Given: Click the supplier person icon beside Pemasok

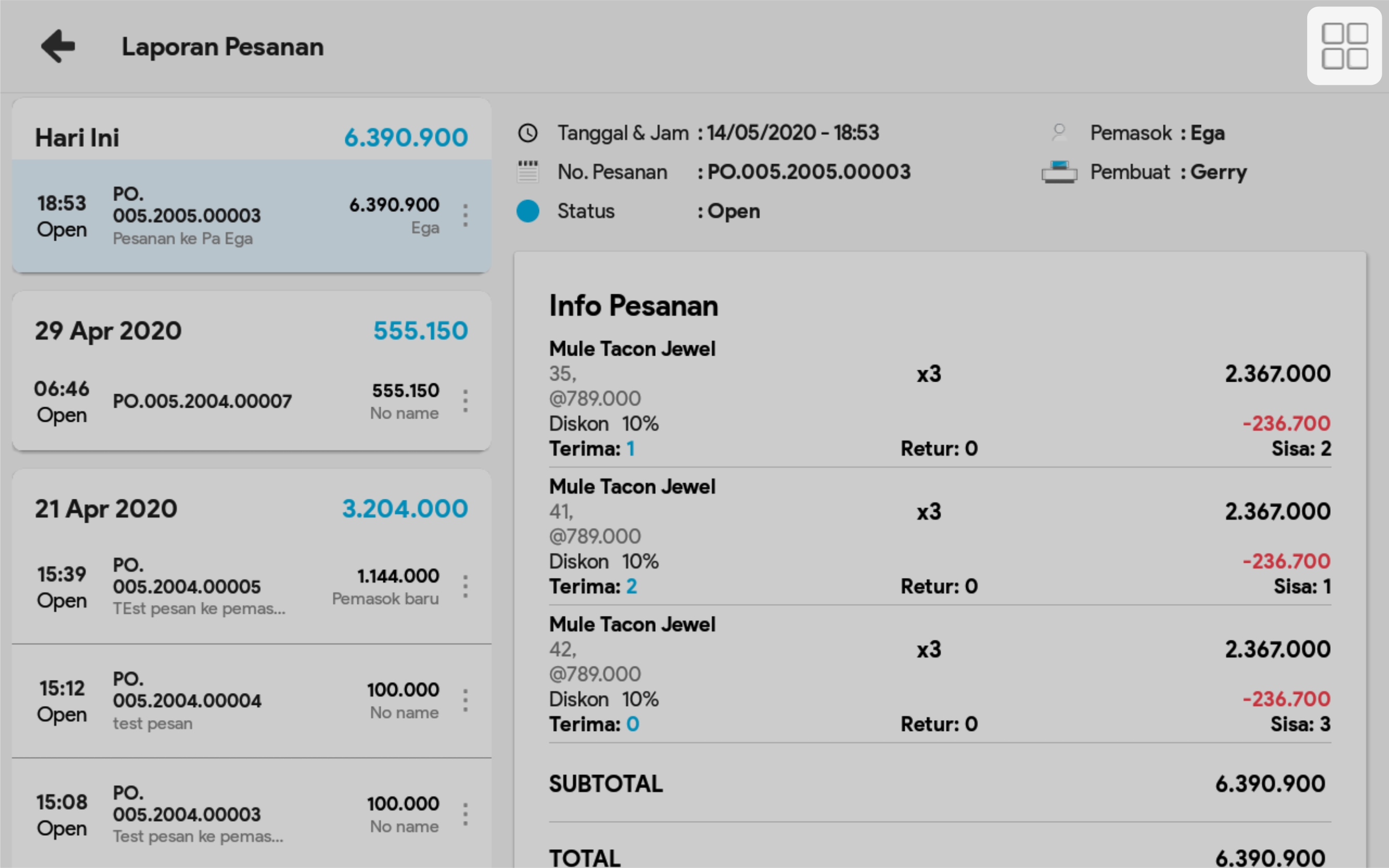Looking at the screenshot, I should coord(1059,133).
